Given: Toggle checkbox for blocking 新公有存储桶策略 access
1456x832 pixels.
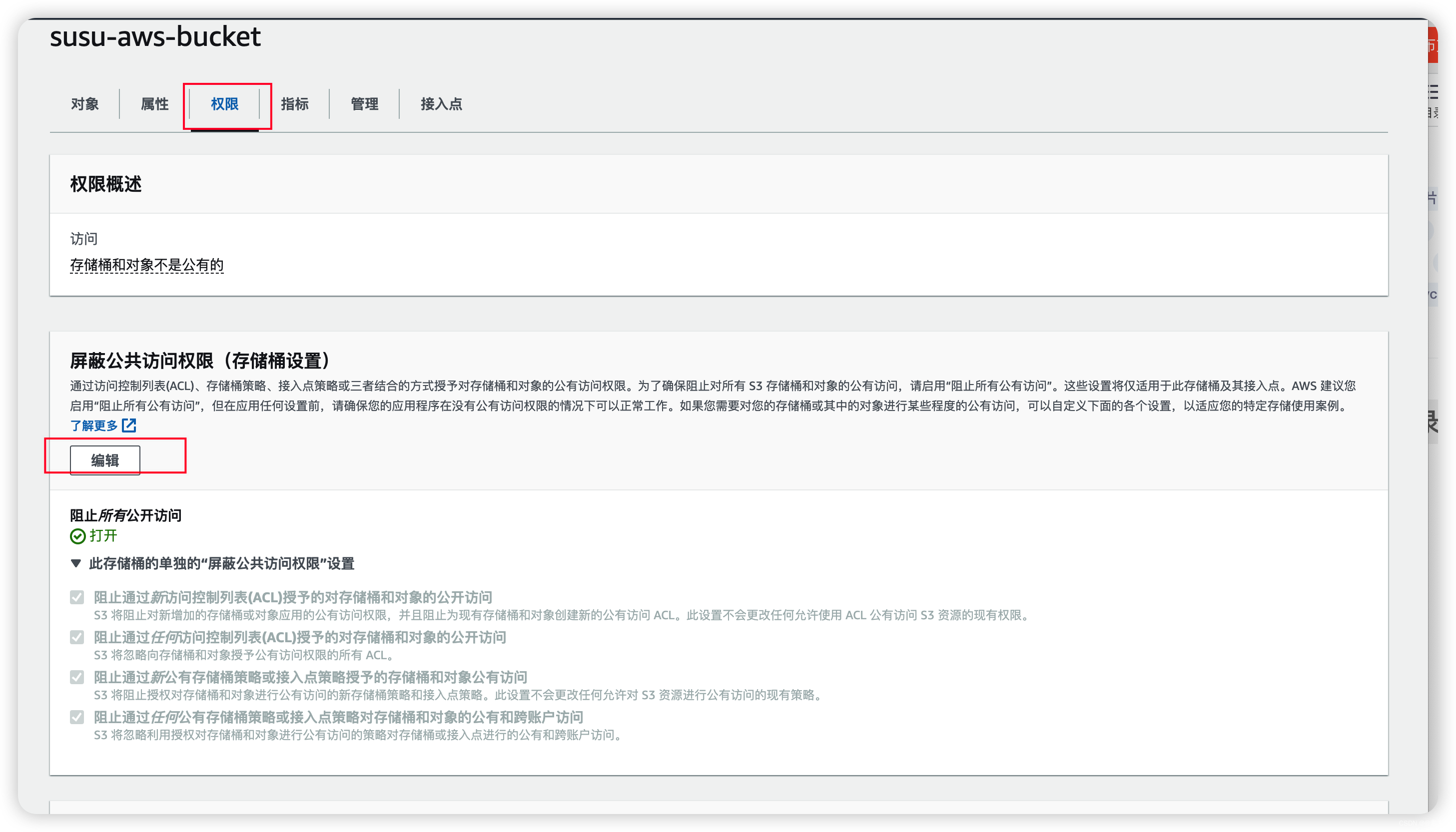Looking at the screenshot, I should (77, 677).
